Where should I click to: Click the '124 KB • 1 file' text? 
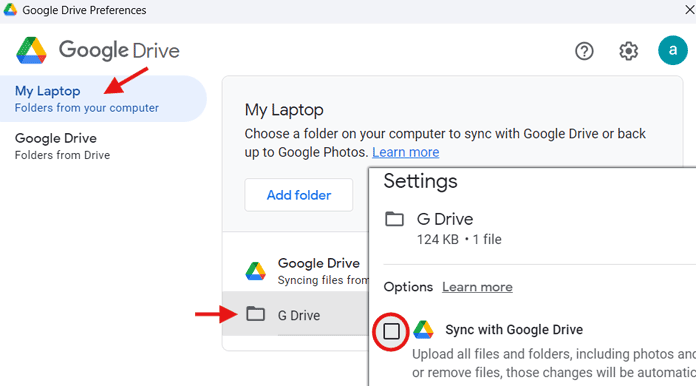[459, 240]
